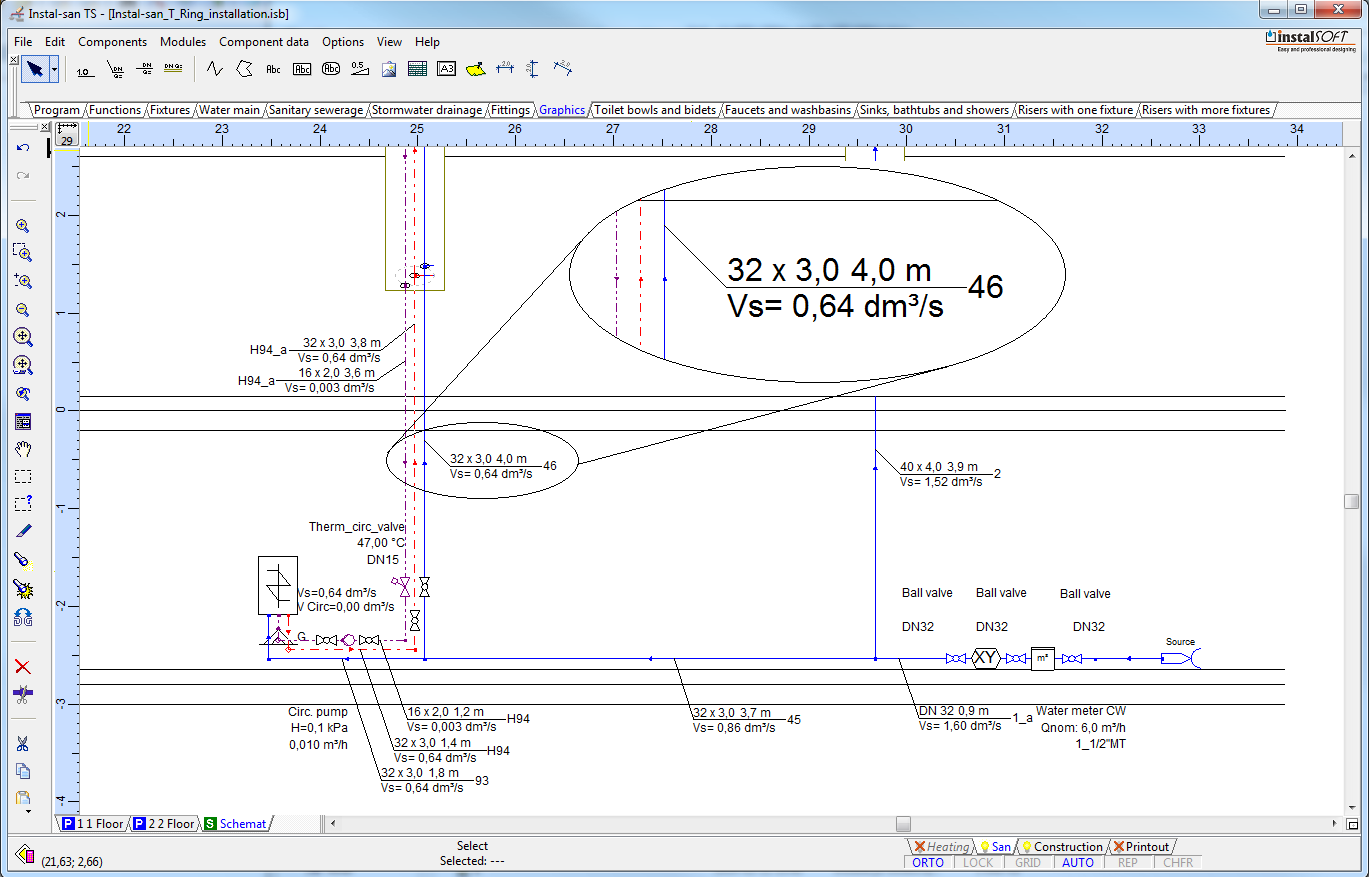Open the 1 Floor sheet tab
This screenshot has width=1369, height=877.
pos(93,824)
